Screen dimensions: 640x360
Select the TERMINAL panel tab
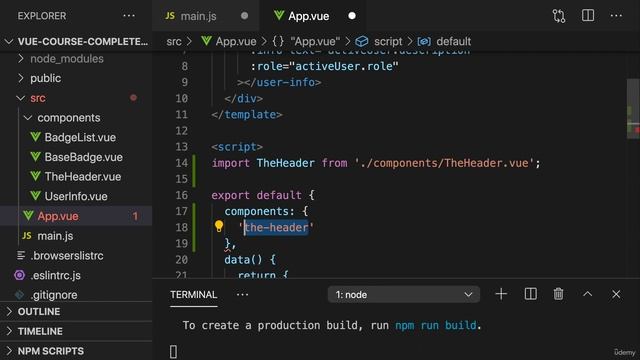[193, 295]
